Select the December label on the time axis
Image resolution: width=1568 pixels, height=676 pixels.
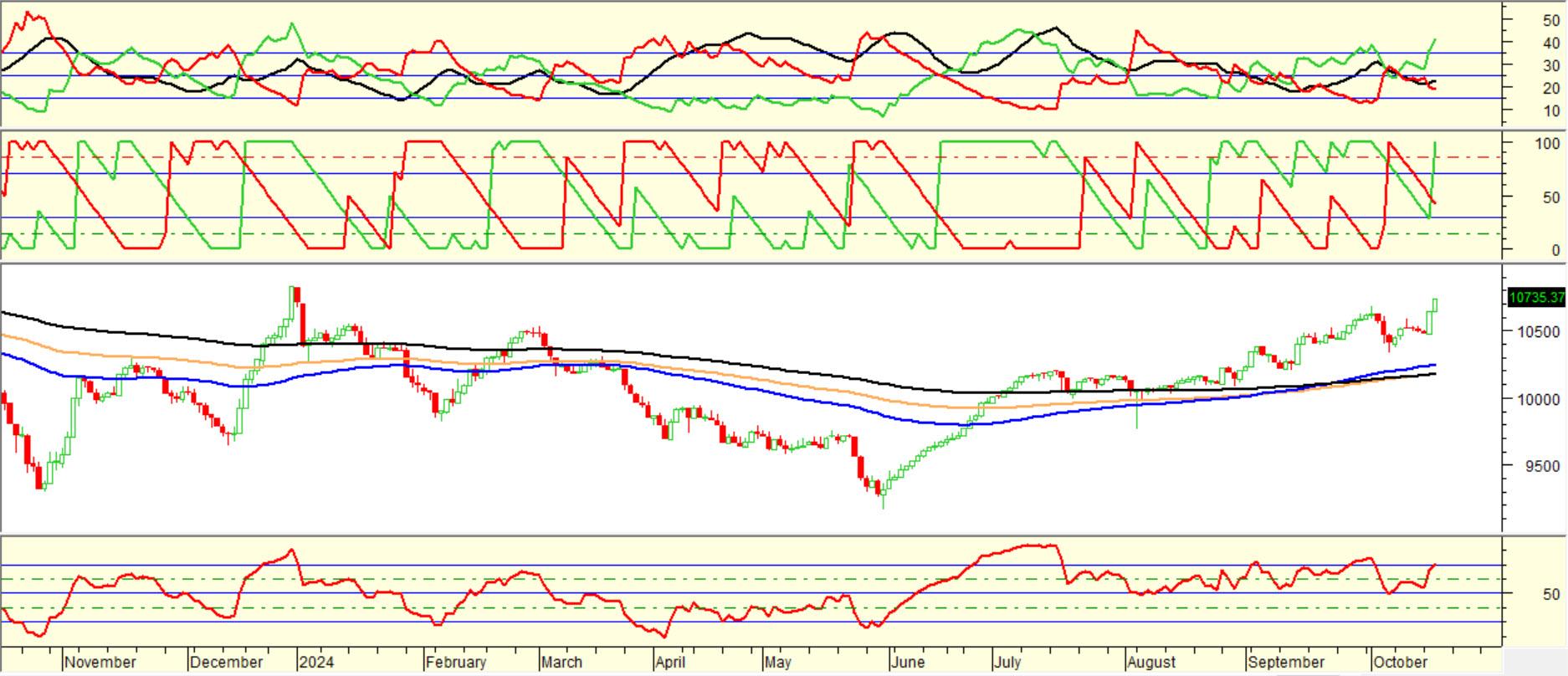pyautogui.click(x=226, y=662)
